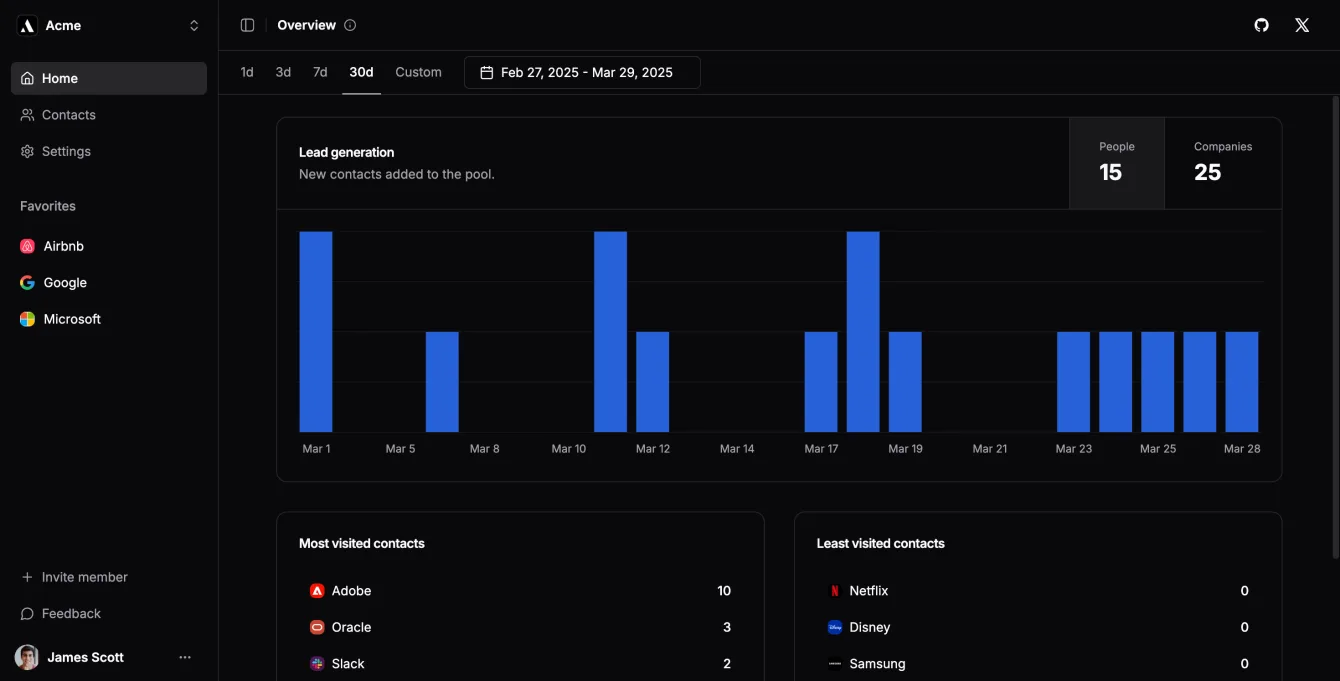This screenshot has width=1340, height=681.
Task: Open the GitHub icon in the top bar
Action: tap(1261, 25)
